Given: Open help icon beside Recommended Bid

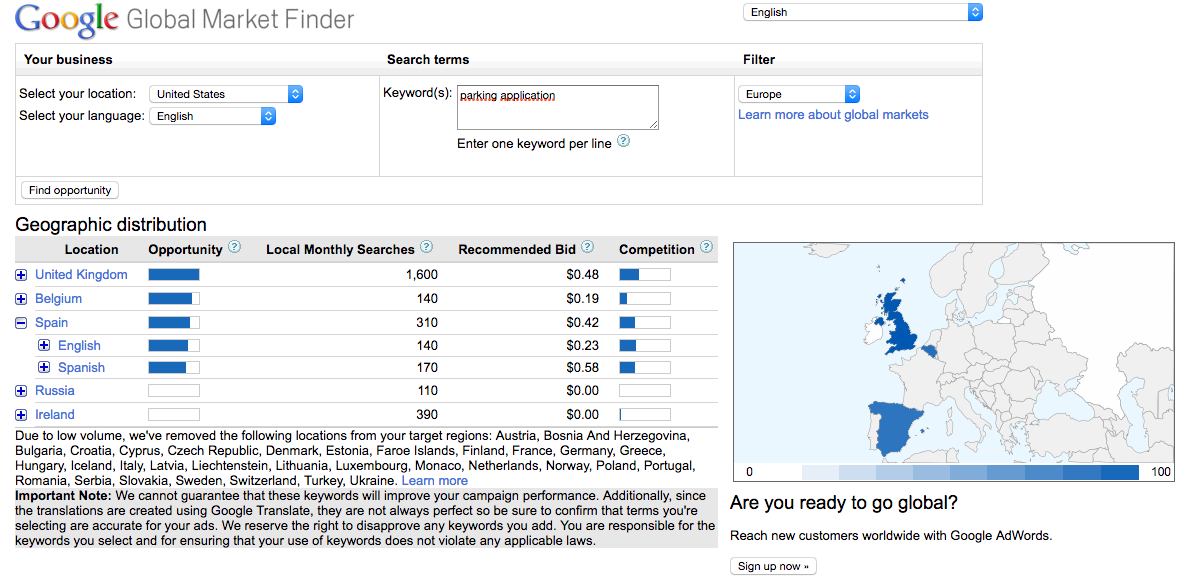Looking at the screenshot, I should click(x=588, y=247).
